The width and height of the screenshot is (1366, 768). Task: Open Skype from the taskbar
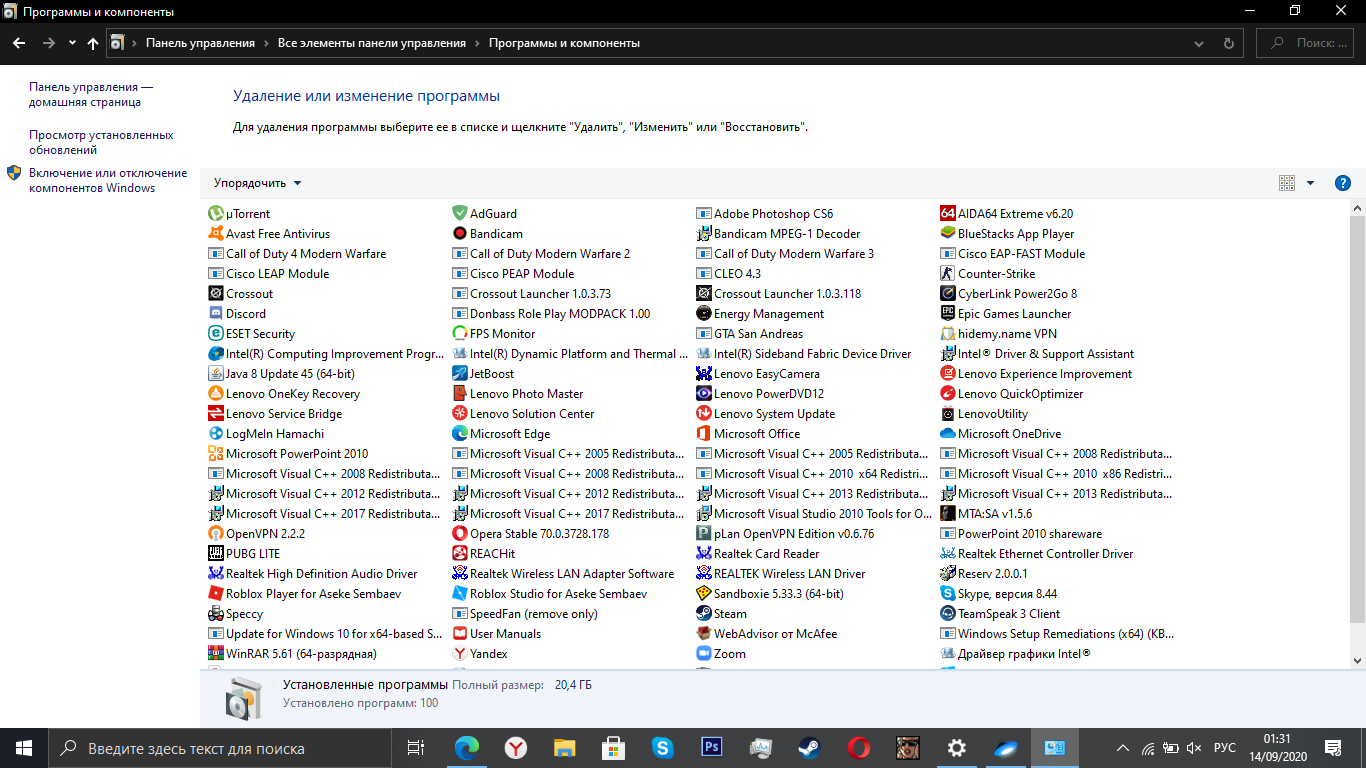point(662,748)
